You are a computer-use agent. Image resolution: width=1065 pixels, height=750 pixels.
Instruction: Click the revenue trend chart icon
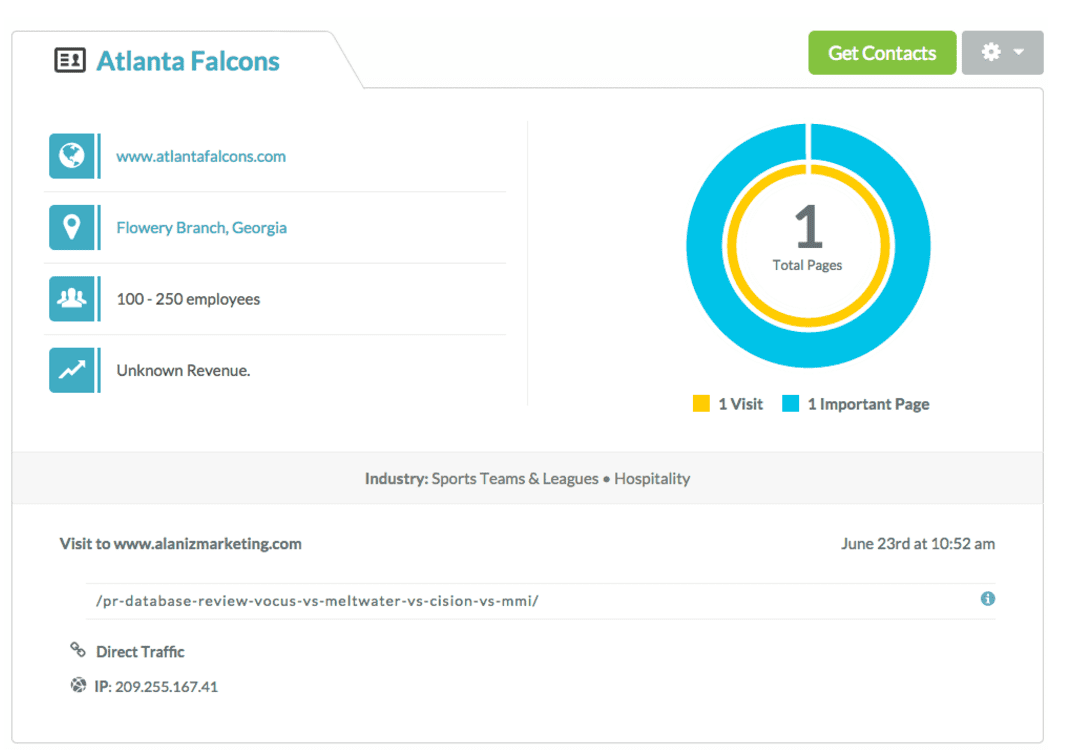71,370
